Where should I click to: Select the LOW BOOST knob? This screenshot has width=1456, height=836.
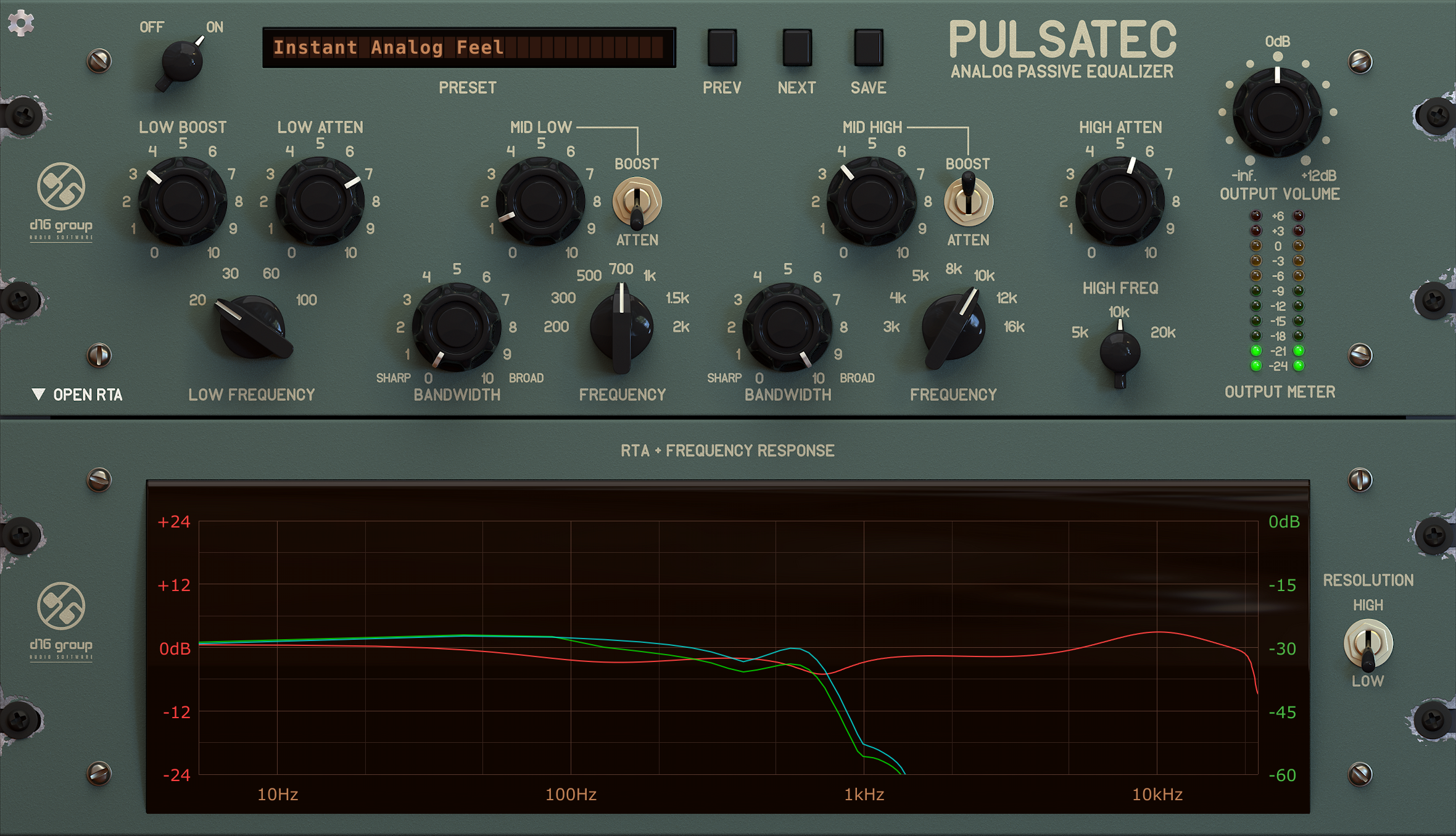coord(182,201)
